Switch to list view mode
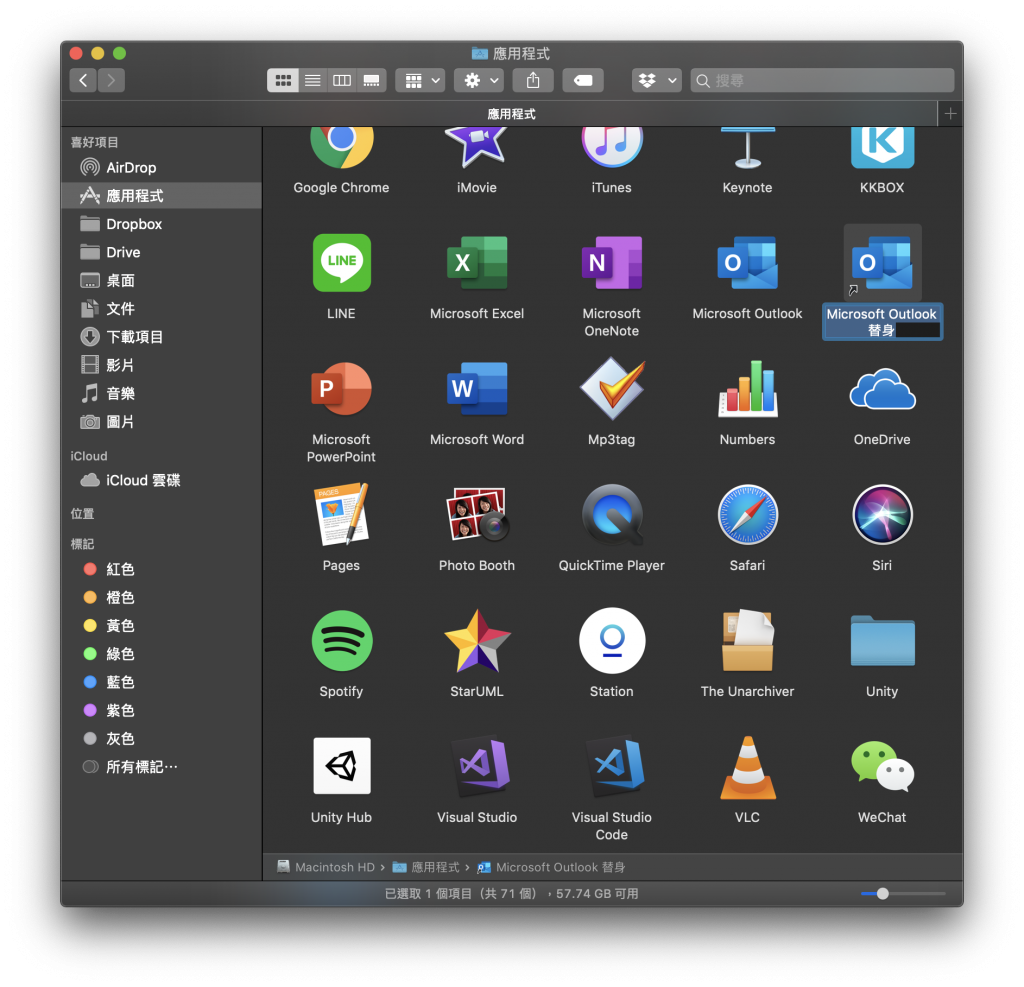Screen dimensions: 1024x987 313,80
